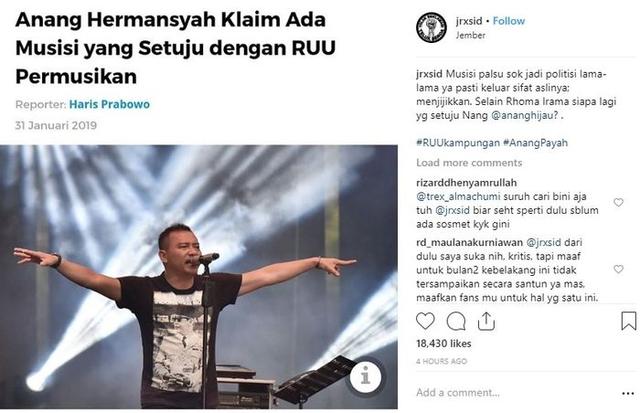Open reporter Haris Prabowo's page
The image size is (640, 413).
(109, 104)
